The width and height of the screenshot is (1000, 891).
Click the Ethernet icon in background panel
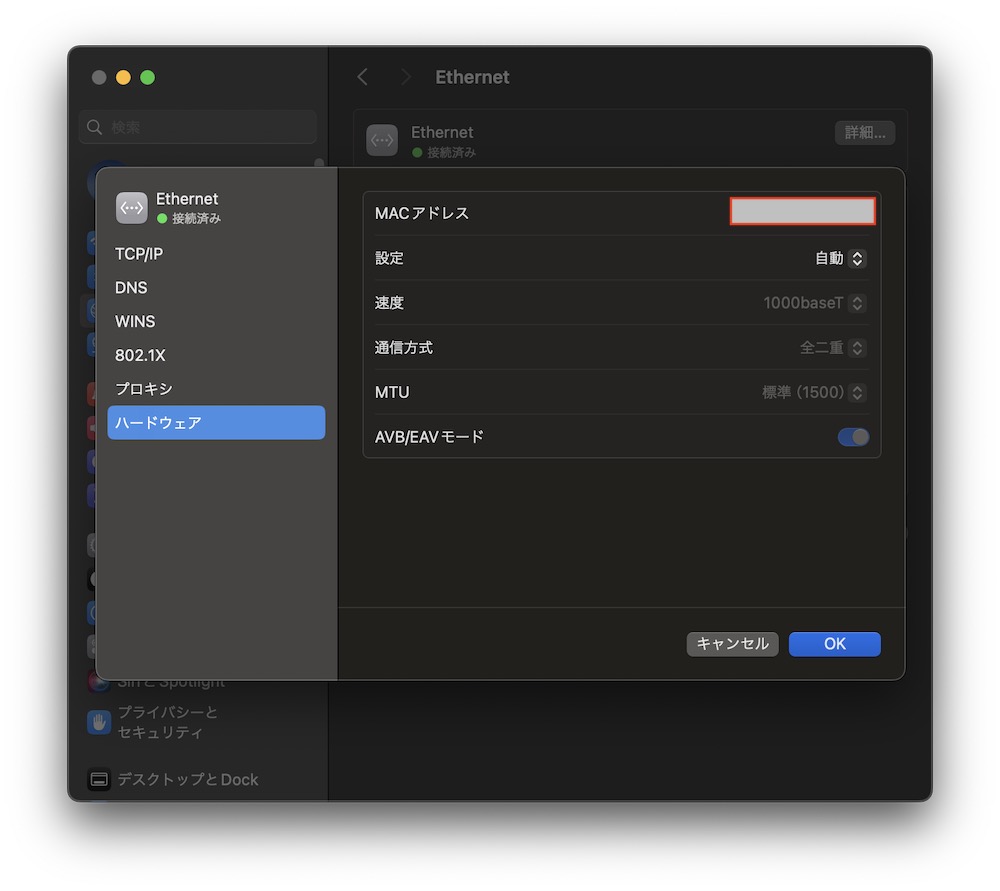(x=382, y=140)
